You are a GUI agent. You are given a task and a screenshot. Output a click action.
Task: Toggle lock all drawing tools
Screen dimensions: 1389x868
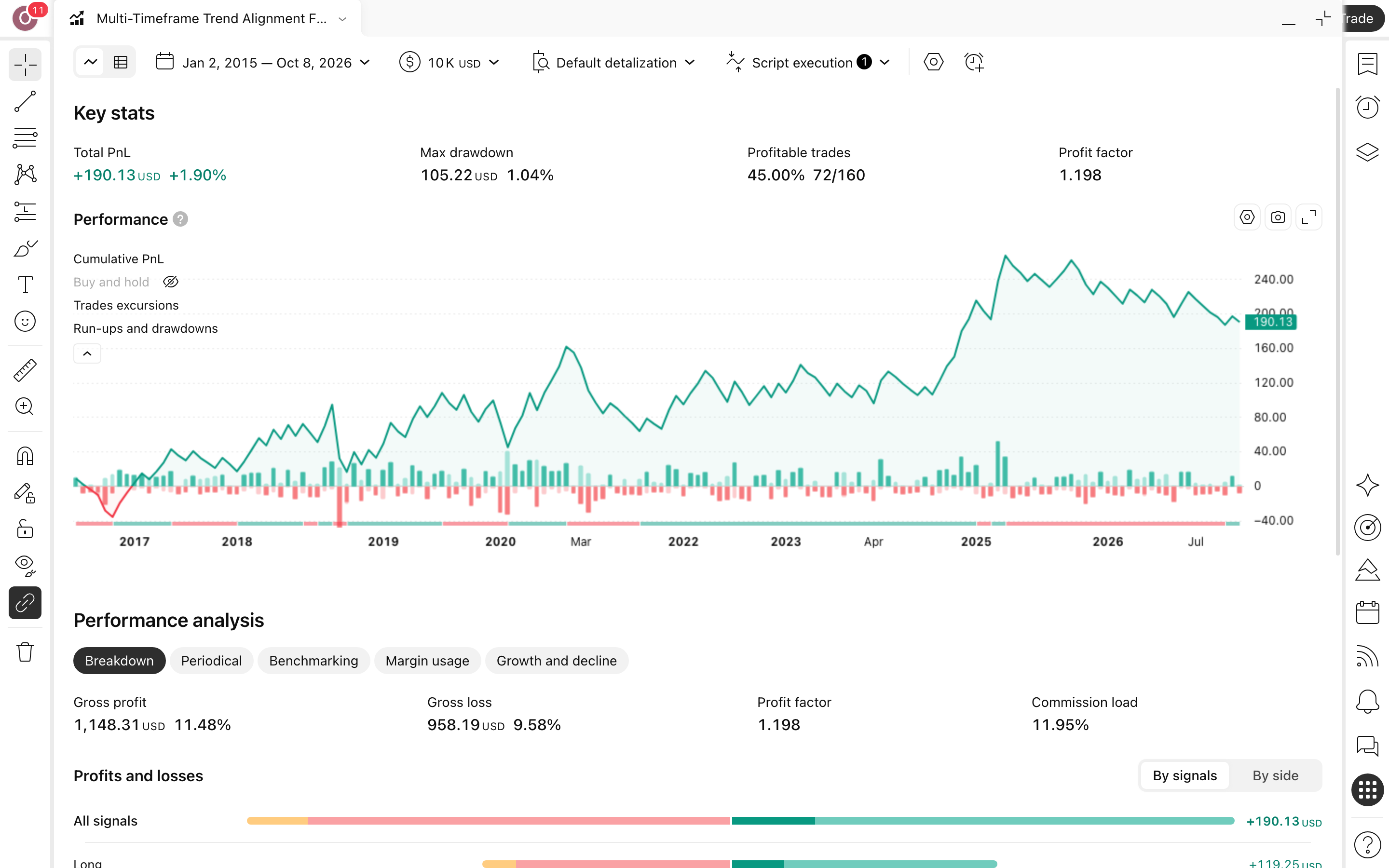(25, 529)
